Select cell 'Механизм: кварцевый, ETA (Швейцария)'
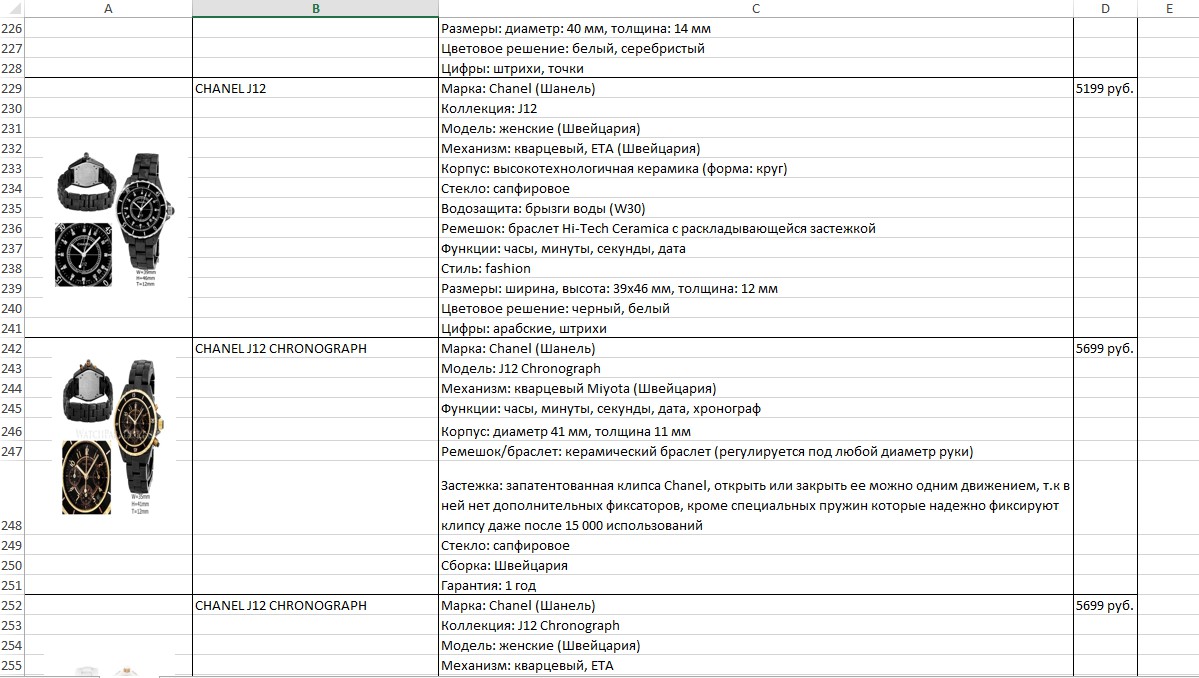1199x678 pixels. [x=755, y=148]
